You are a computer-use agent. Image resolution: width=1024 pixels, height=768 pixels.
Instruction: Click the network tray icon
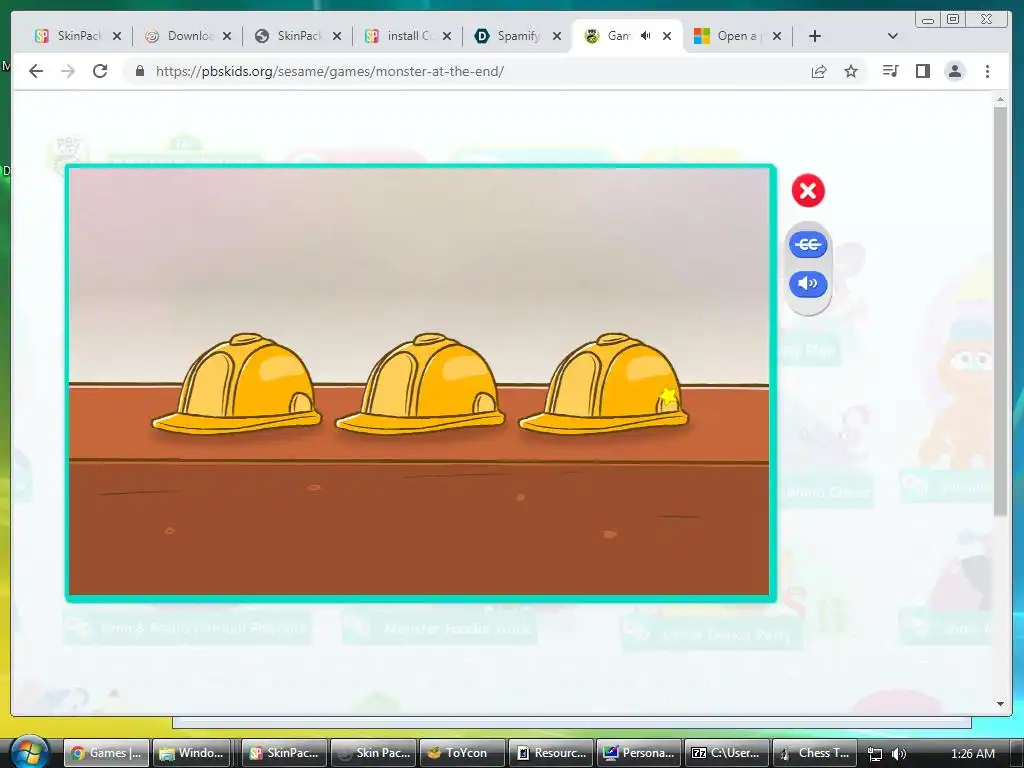pyautogui.click(x=875, y=754)
